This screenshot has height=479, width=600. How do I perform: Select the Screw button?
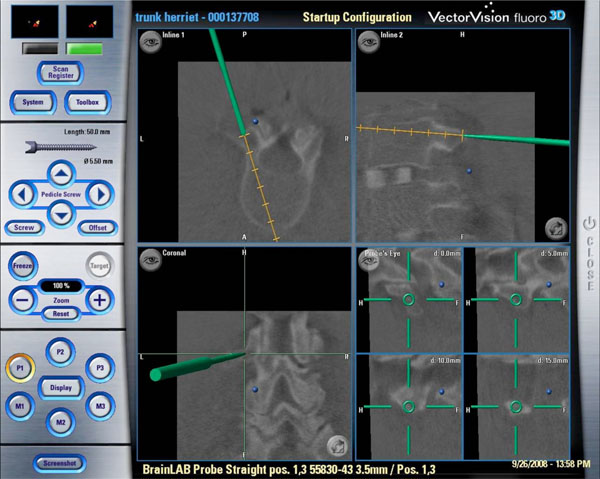coord(24,228)
